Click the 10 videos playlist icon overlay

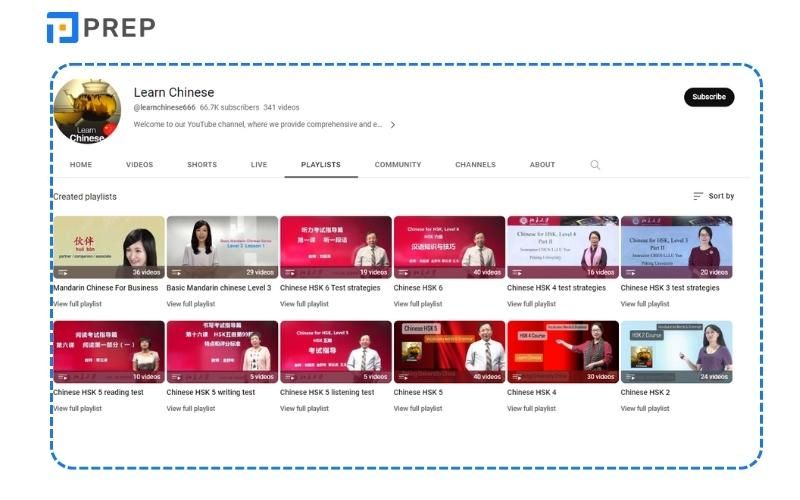coord(63,377)
